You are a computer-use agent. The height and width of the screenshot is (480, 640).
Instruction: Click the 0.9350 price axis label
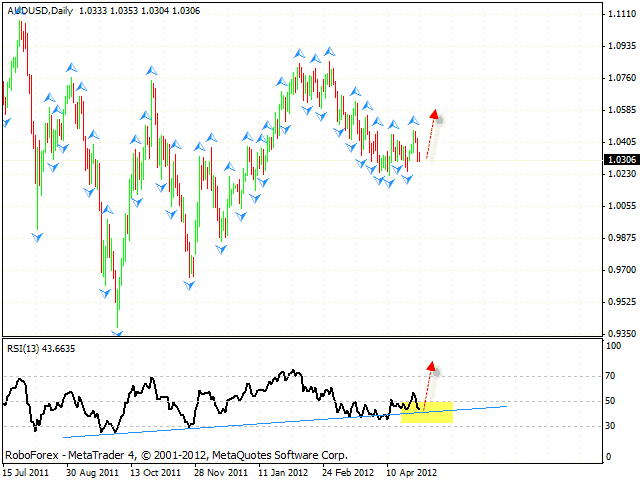(619, 334)
